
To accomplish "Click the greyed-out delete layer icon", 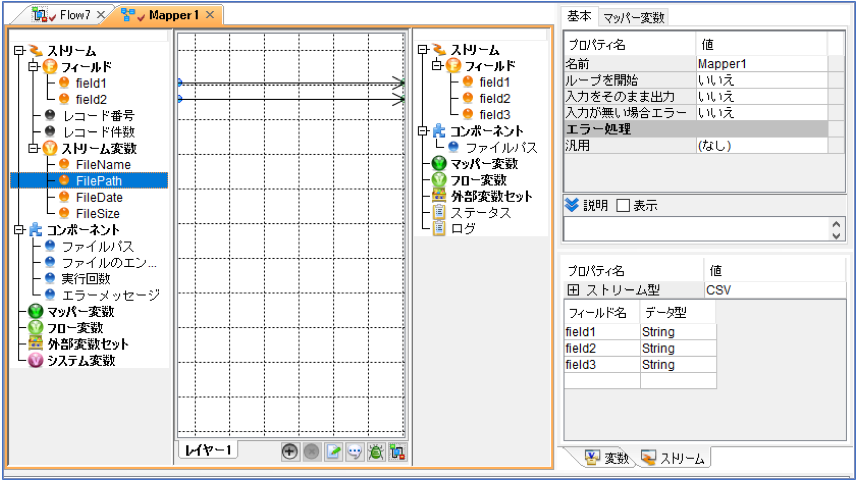I will click(x=312, y=452).
